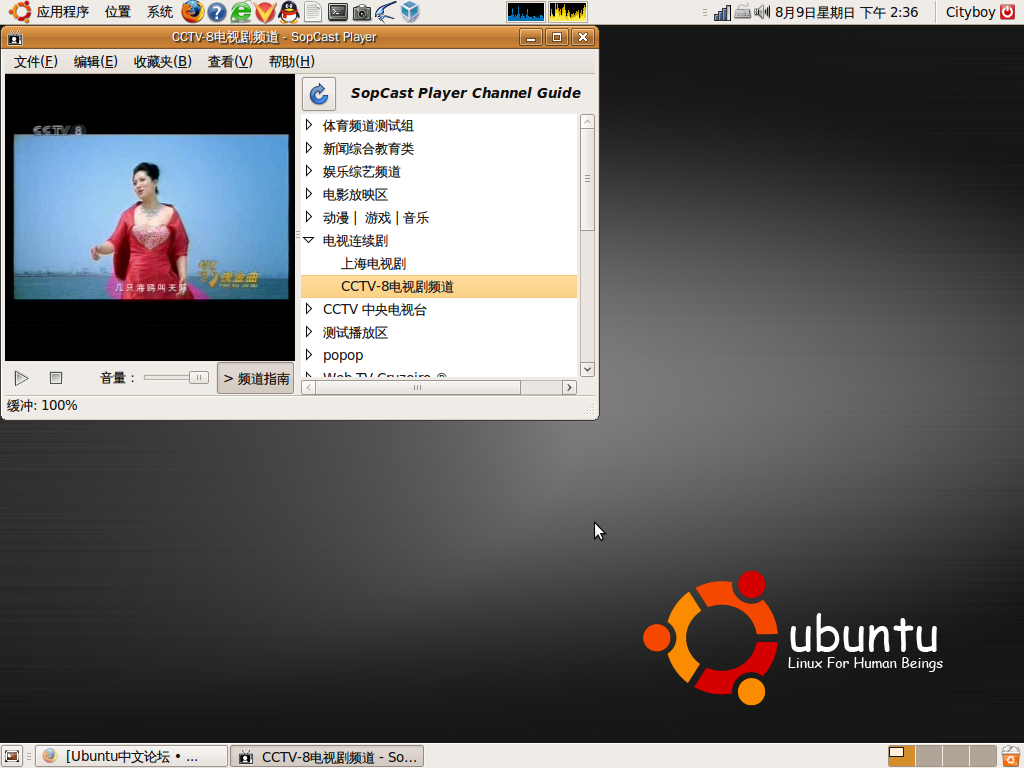The height and width of the screenshot is (768, 1024).
Task: Open the network signal strength indicator
Action: click(722, 12)
